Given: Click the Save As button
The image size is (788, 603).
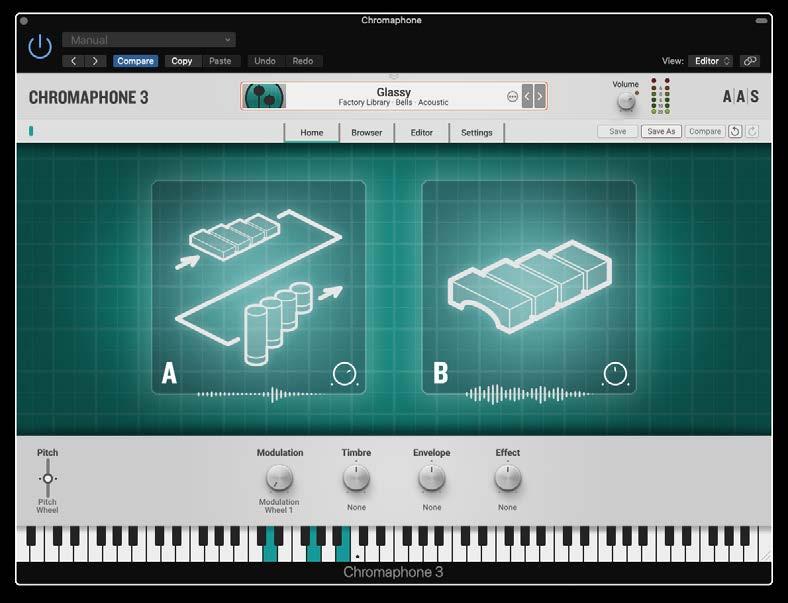Looking at the screenshot, I should [x=661, y=131].
